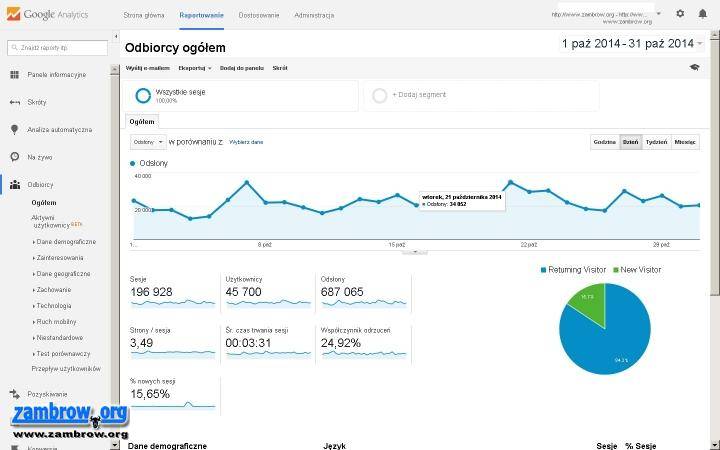This screenshot has width=720, height=450.
Task: Open Panele informacyjne dashboard icon
Action: (x=14, y=75)
